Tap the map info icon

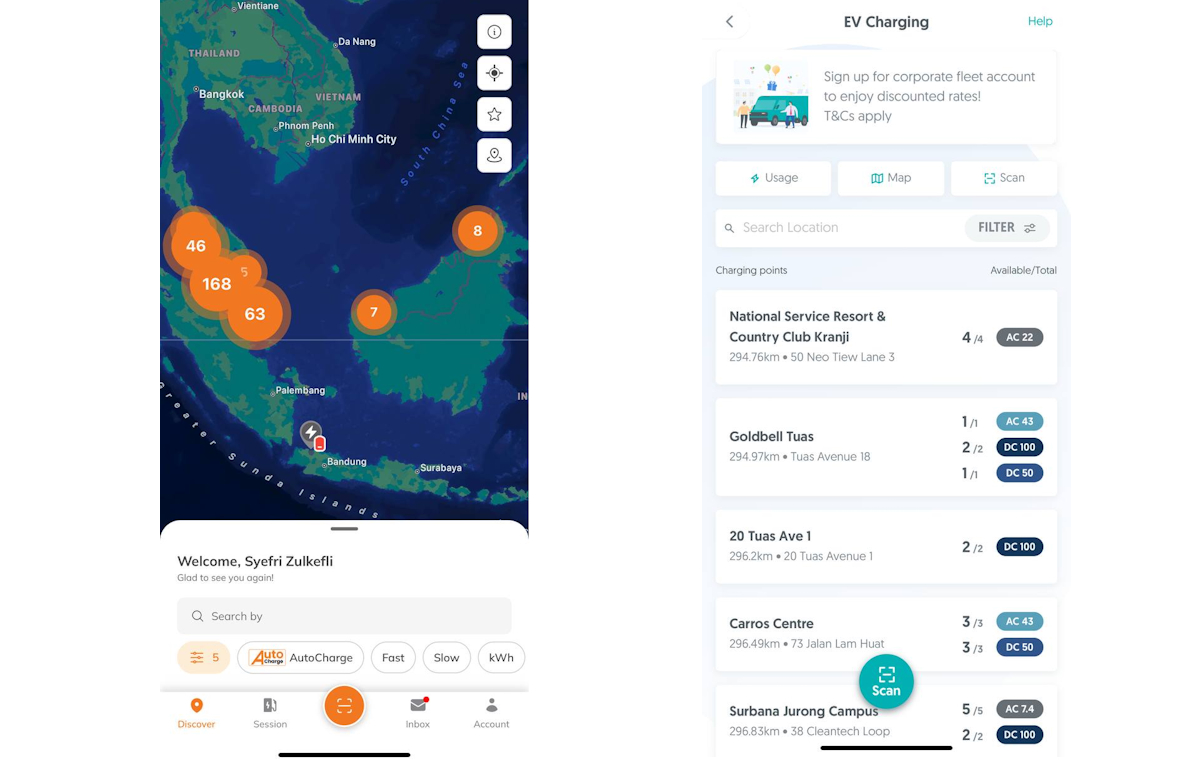pos(494,32)
